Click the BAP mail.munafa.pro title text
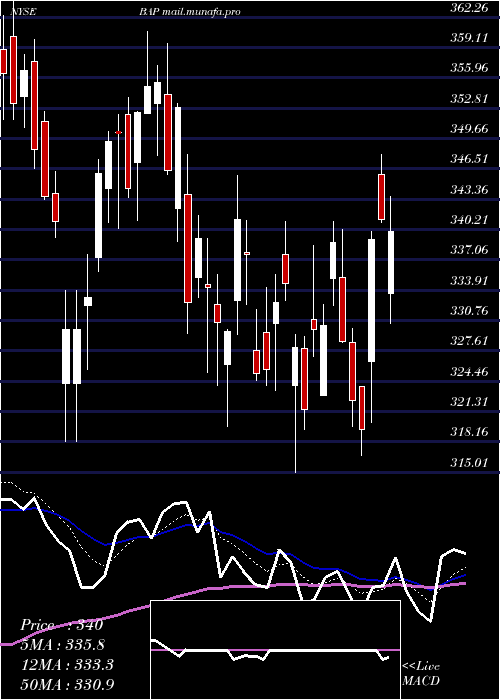500x700 pixels. click(x=189, y=12)
